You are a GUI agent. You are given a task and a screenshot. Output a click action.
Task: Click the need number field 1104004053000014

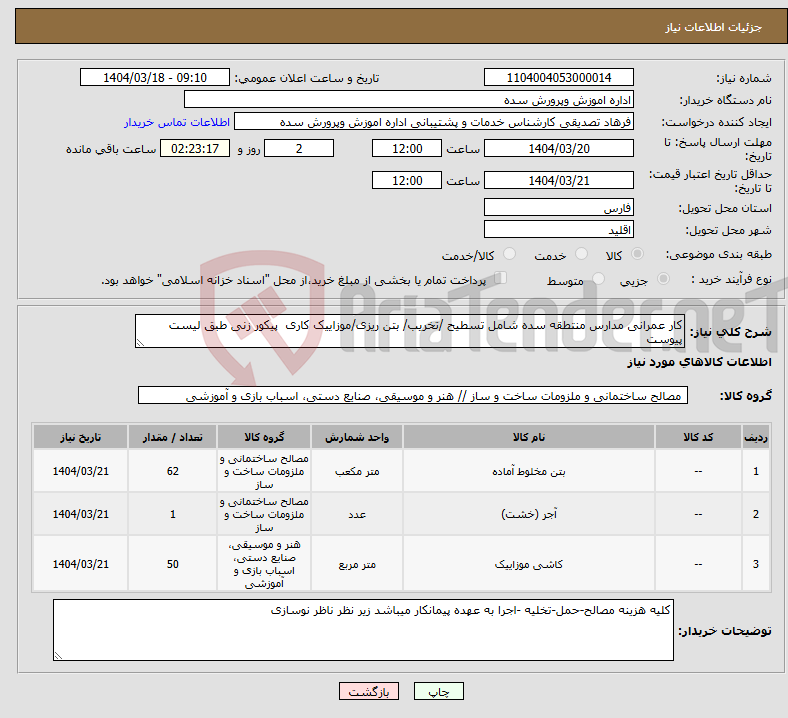pos(558,77)
